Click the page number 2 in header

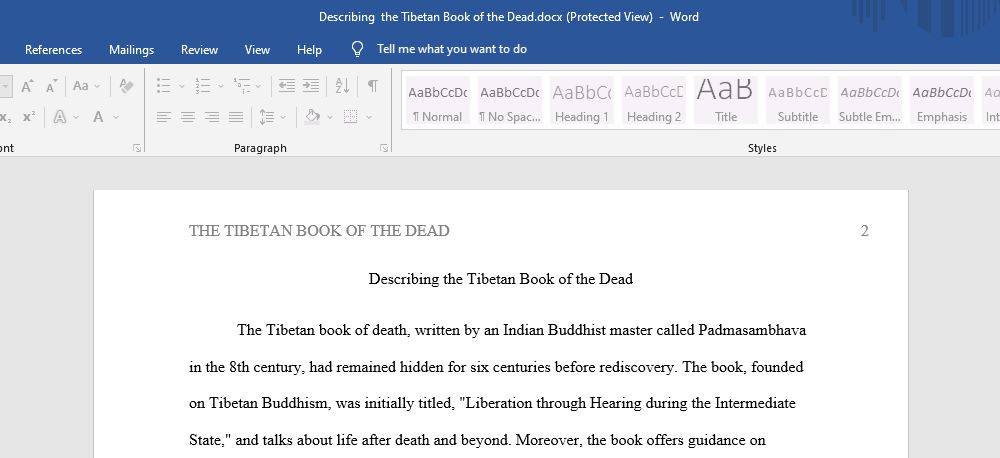tap(865, 231)
